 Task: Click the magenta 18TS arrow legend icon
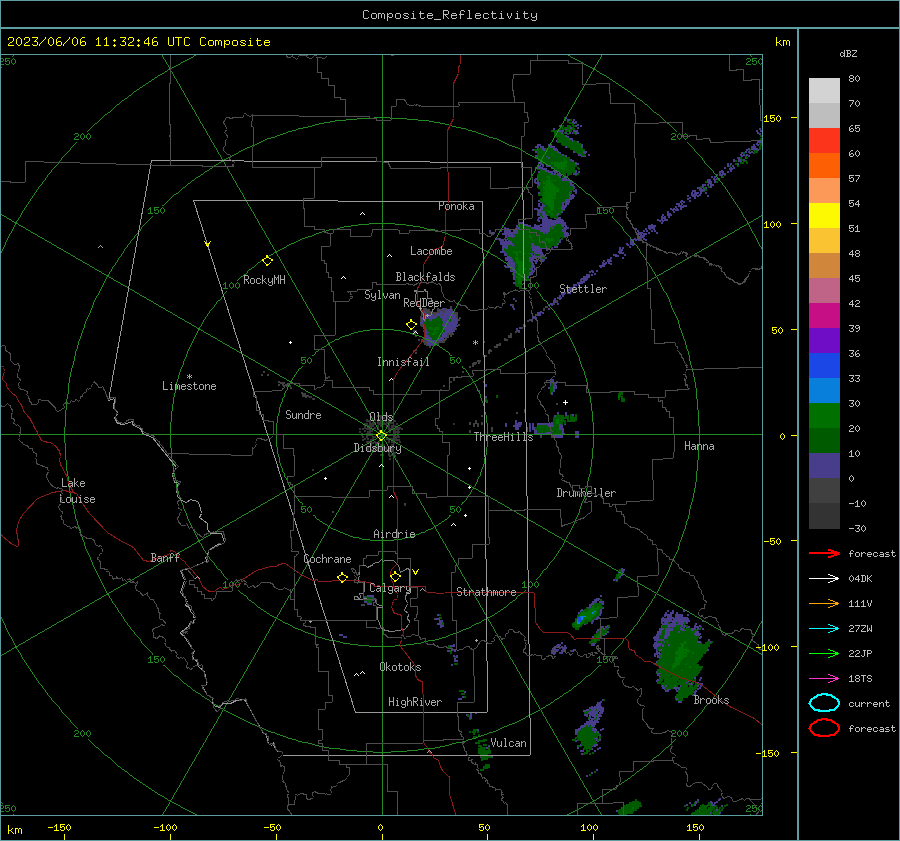[x=824, y=679]
